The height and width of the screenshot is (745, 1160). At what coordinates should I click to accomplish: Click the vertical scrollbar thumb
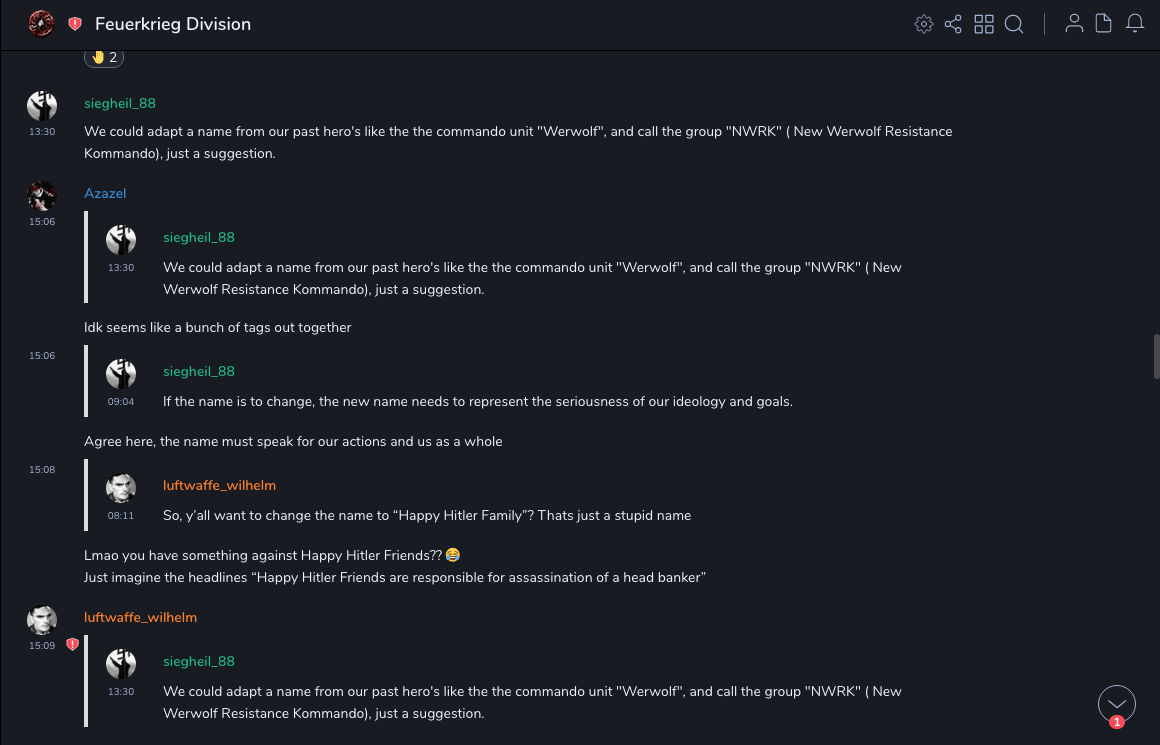point(1156,357)
